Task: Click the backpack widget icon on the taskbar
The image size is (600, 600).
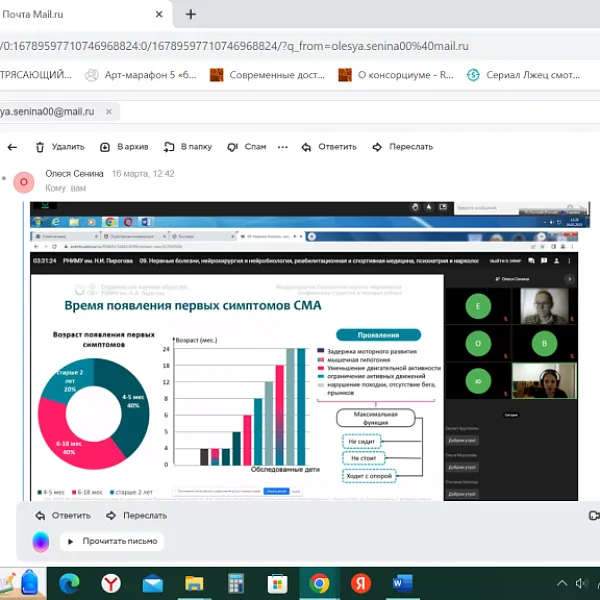Action: point(30,582)
